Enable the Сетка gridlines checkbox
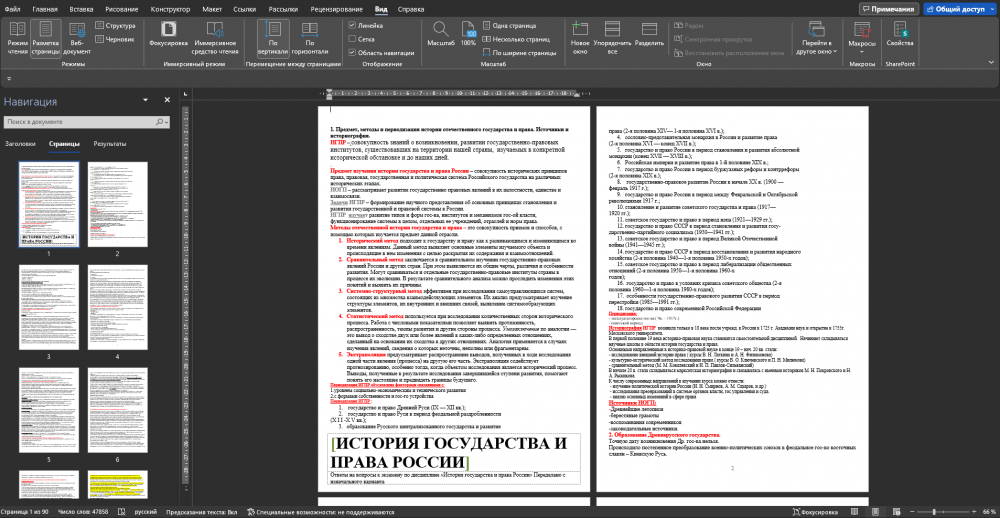The image size is (1000, 518). 352,38
